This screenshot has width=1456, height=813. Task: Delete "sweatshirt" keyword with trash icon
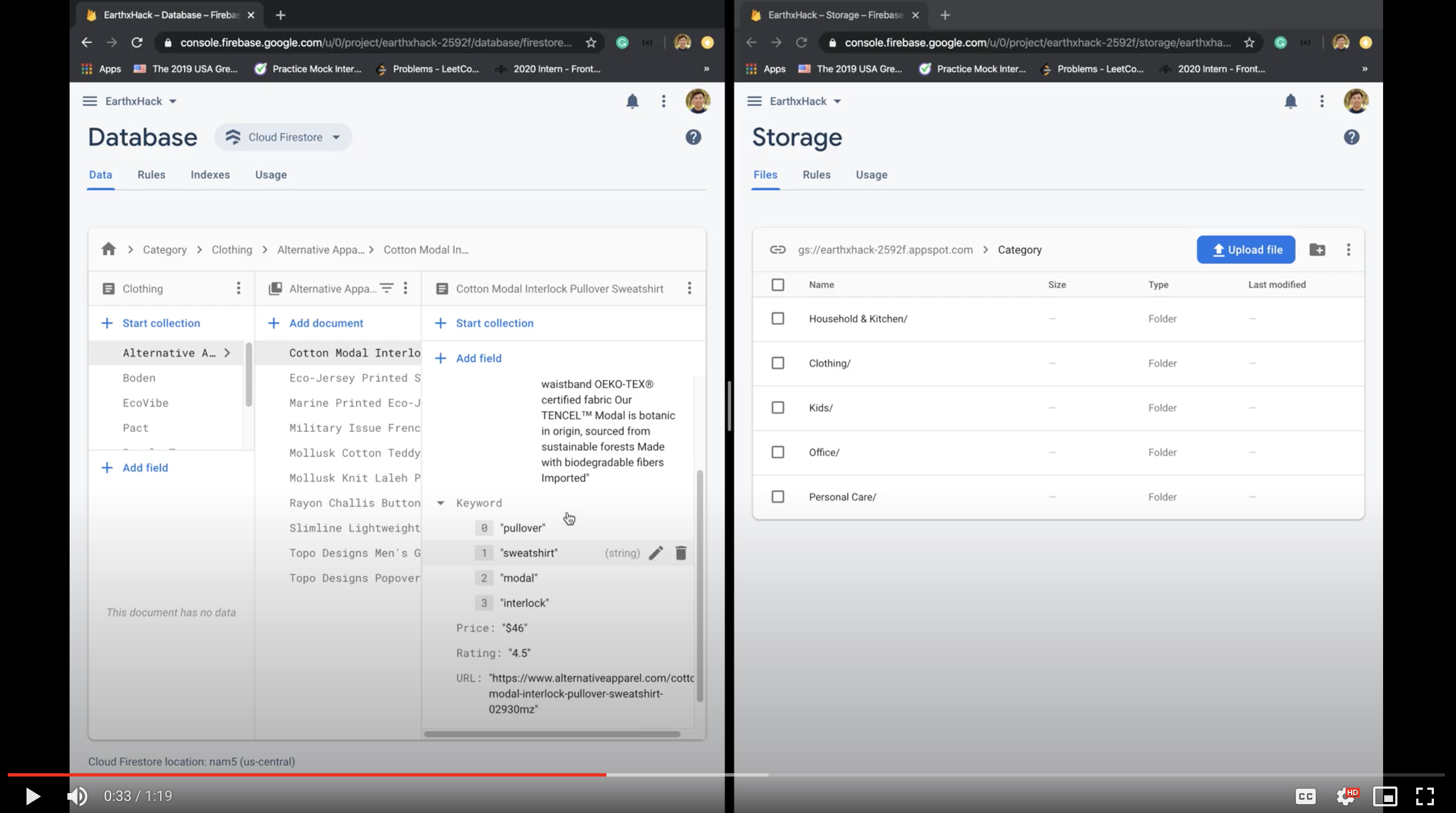click(x=681, y=553)
